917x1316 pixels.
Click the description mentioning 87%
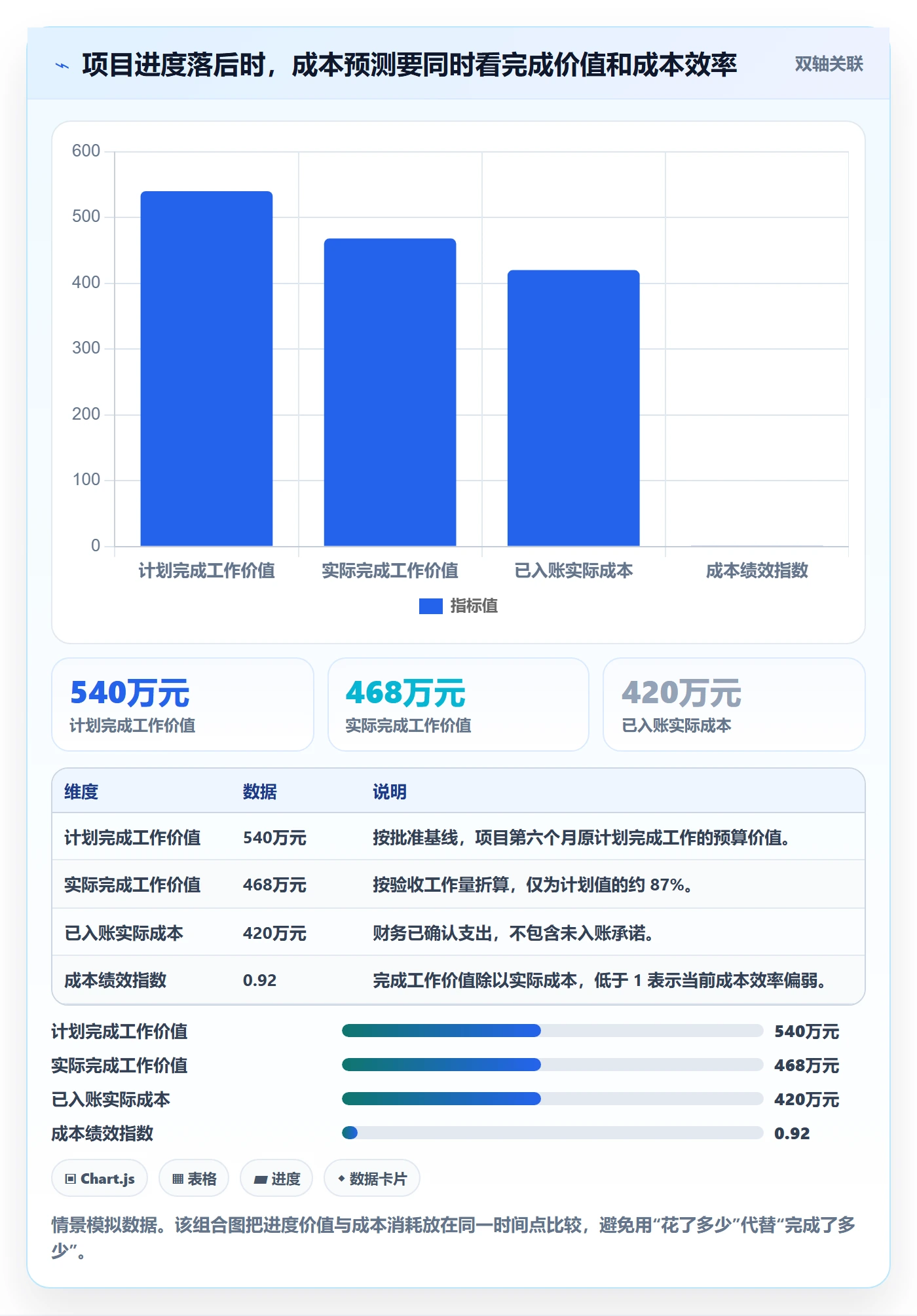533,885
